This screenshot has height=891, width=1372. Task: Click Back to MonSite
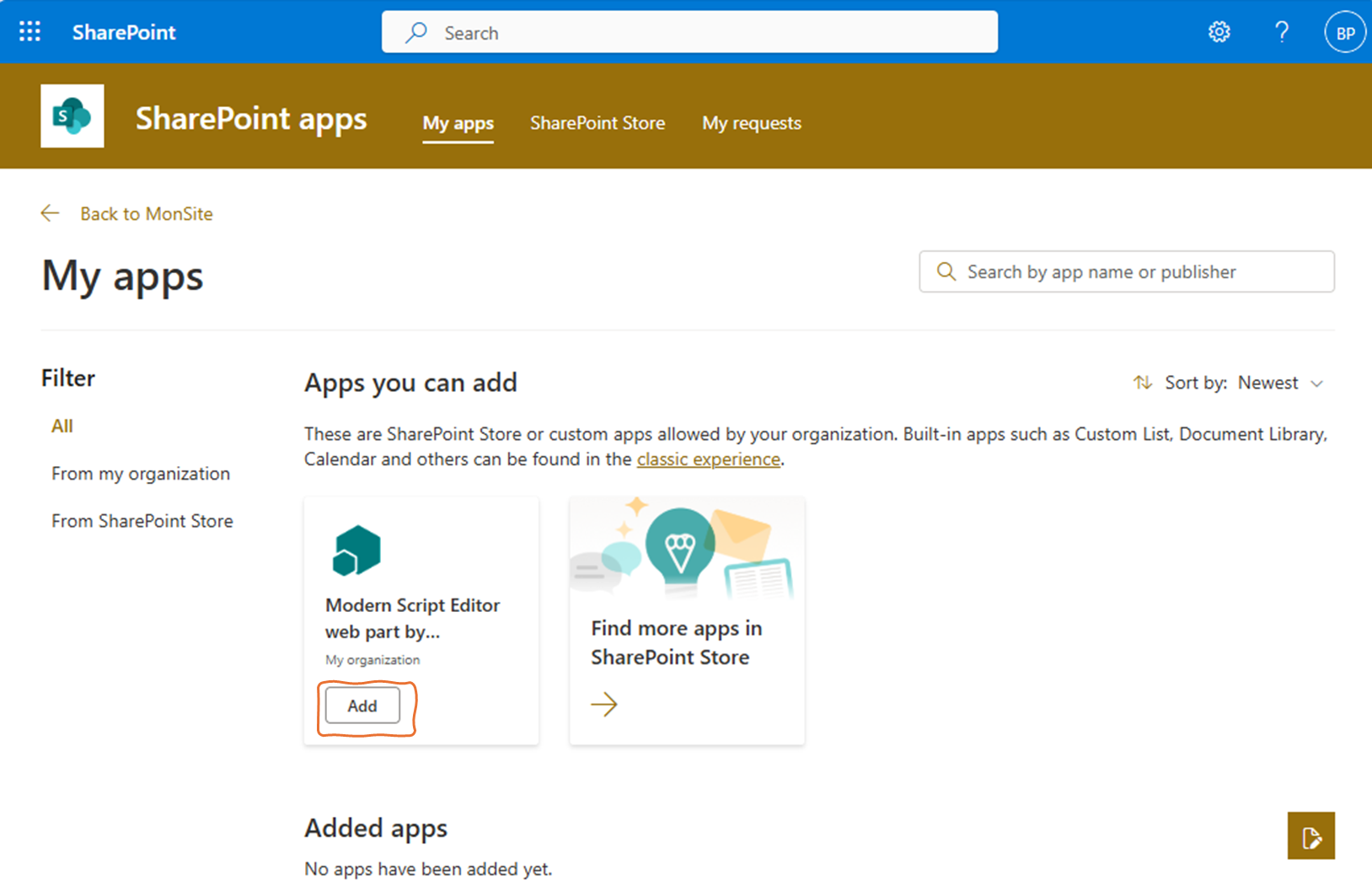[146, 213]
